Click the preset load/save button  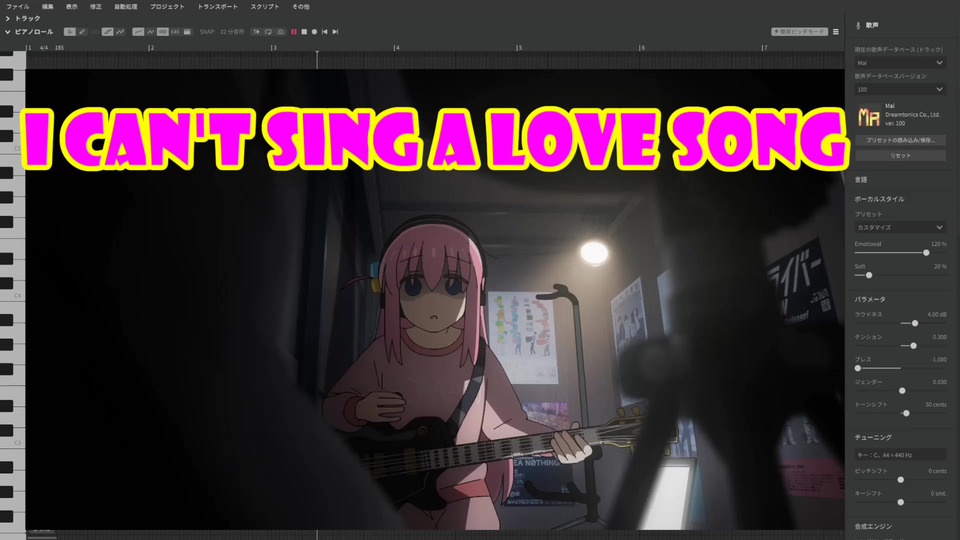(x=900, y=140)
